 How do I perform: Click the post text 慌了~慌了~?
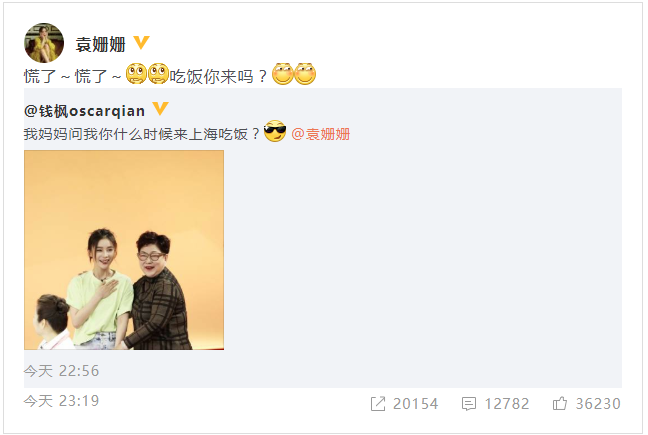[x=72, y=76]
